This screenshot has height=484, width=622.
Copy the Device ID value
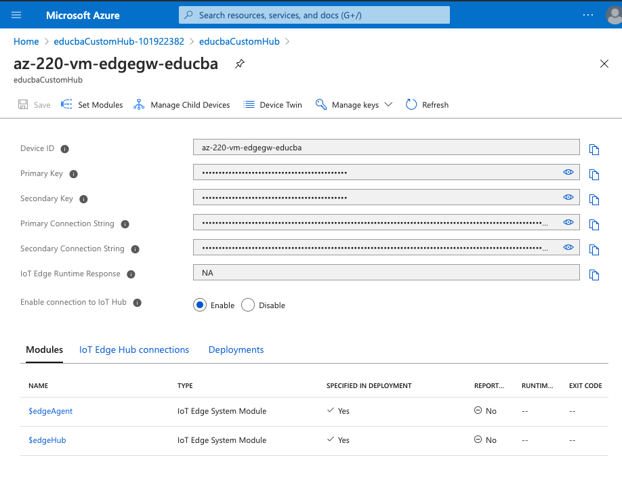594,150
